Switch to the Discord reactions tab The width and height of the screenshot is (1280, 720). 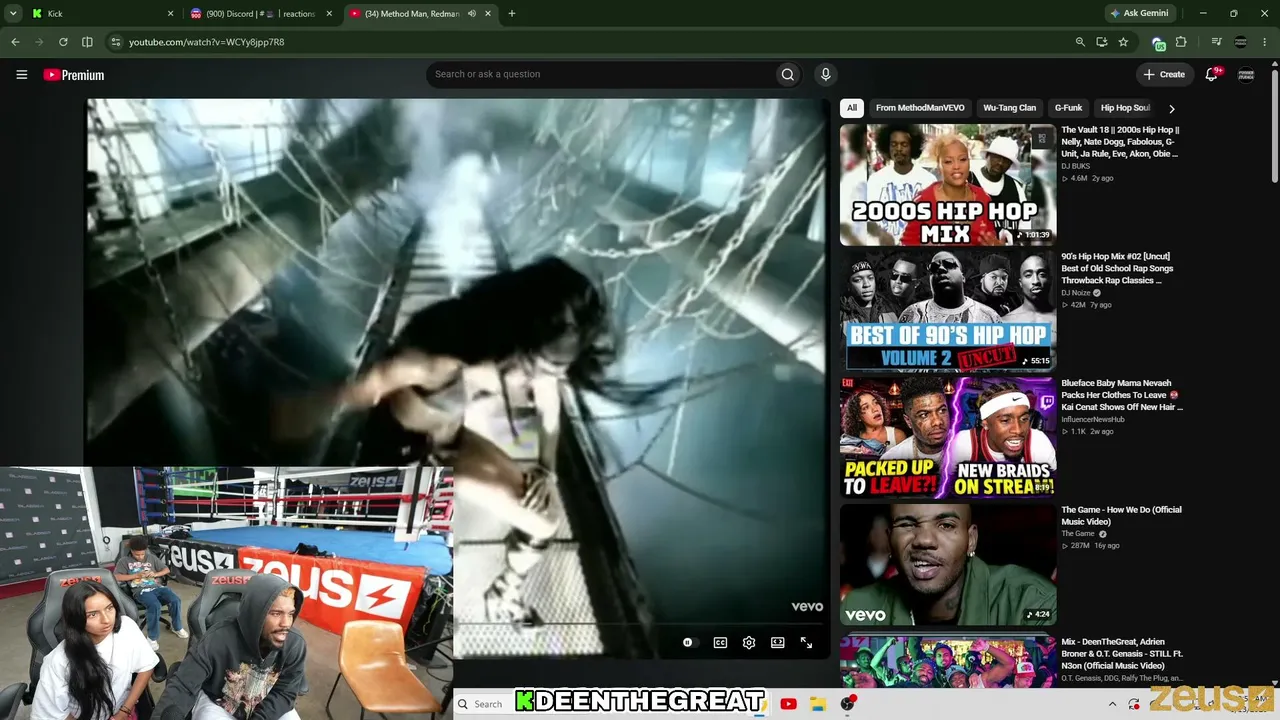(x=261, y=14)
